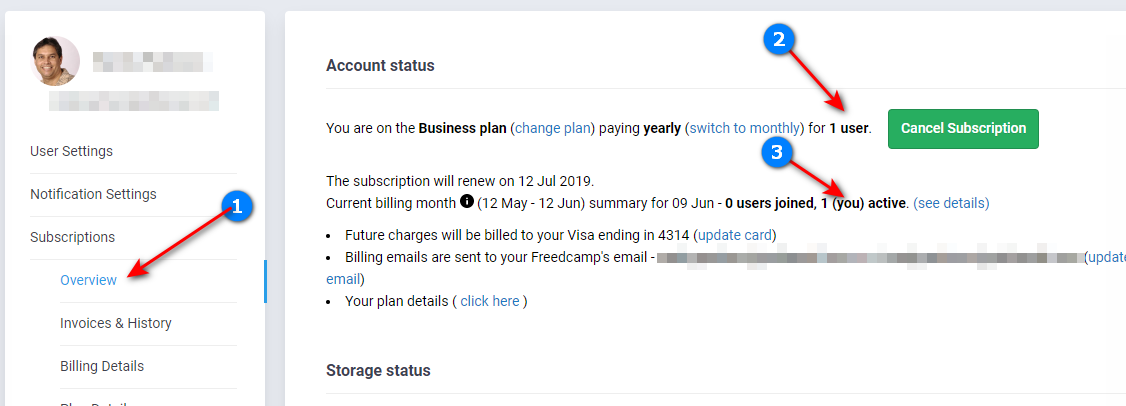Screen dimensions: 1126x406
Task: Expand the Subscriptions section
Action: [x=72, y=237]
